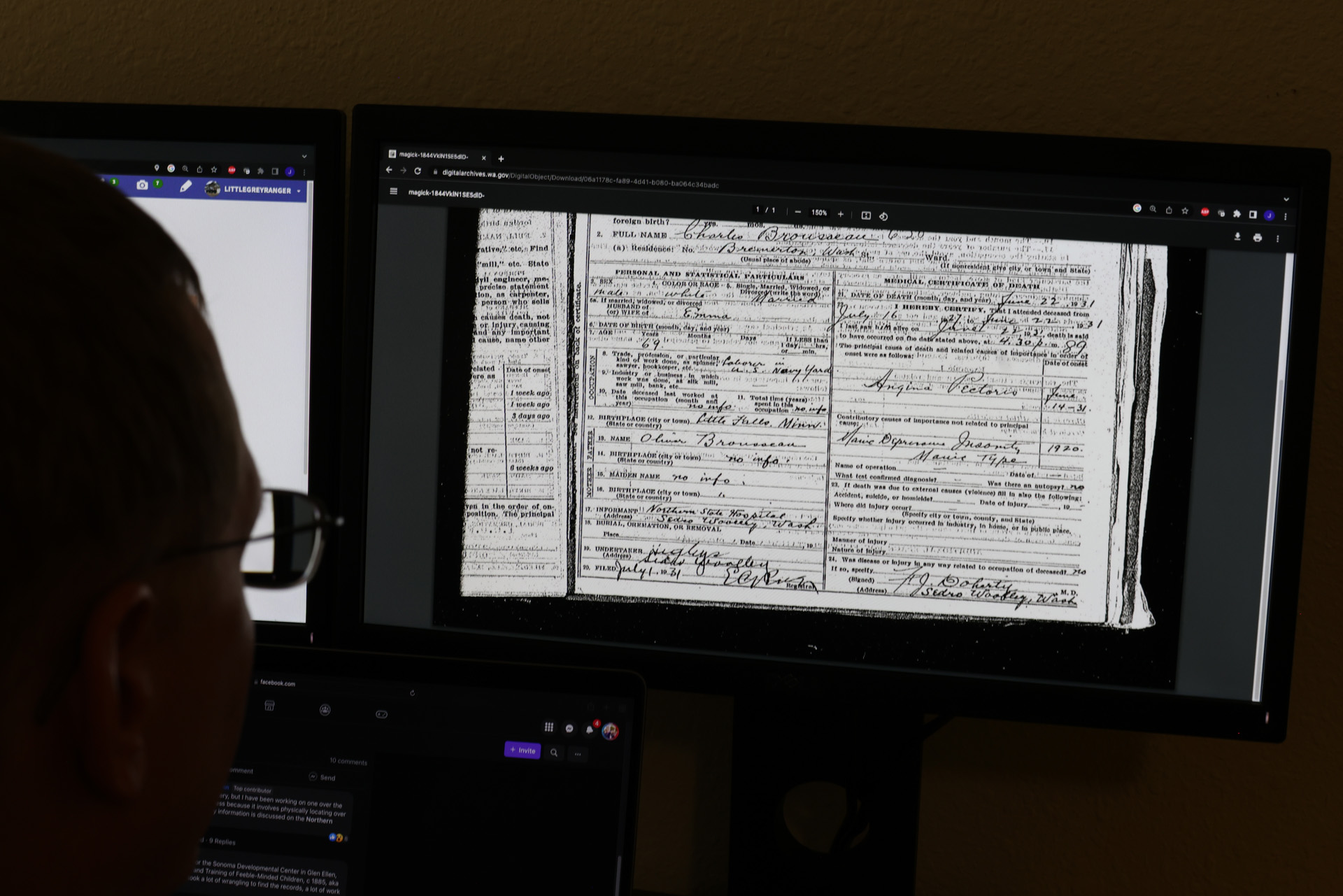Toggle the PDF sidebar hamburger menu
This screenshot has height=896, width=1343.
click(394, 191)
